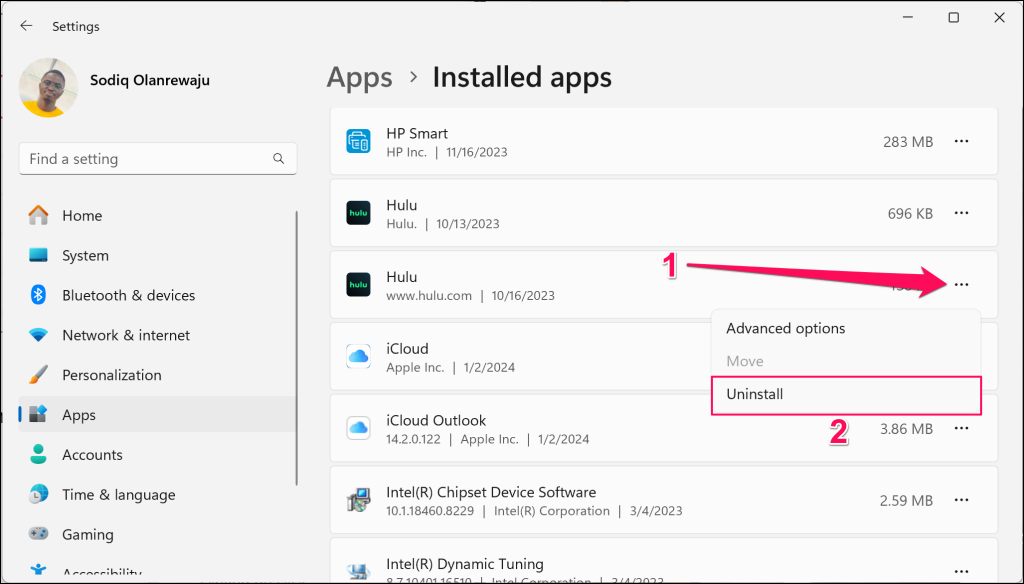1024x584 pixels.
Task: Click the HP Smart app icon
Action: pyautogui.click(x=358, y=142)
